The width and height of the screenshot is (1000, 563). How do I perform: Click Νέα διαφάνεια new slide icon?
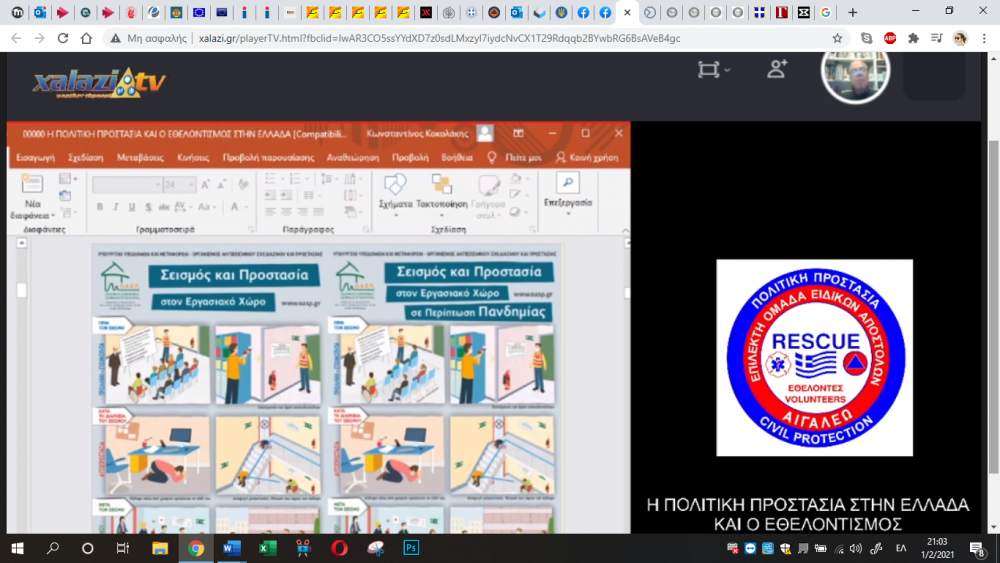pos(32,184)
